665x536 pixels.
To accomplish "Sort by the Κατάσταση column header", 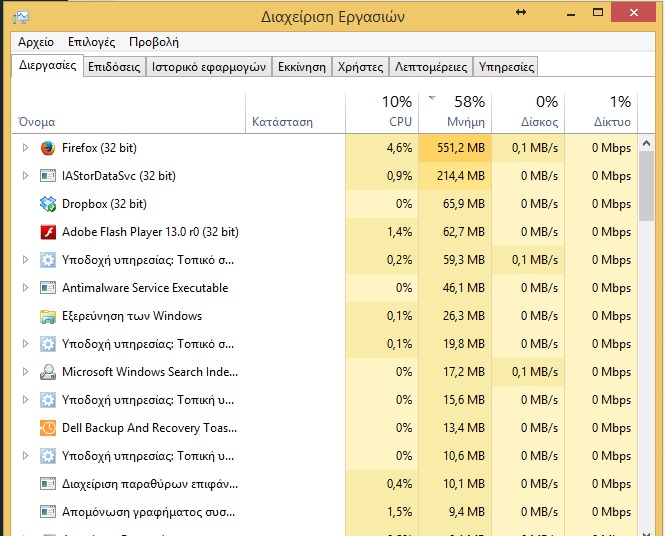I will [x=296, y=113].
